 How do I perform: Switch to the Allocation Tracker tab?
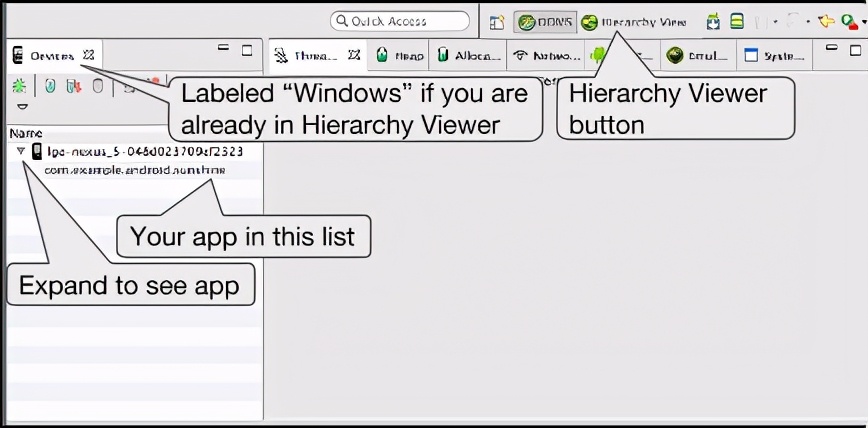(x=469, y=55)
